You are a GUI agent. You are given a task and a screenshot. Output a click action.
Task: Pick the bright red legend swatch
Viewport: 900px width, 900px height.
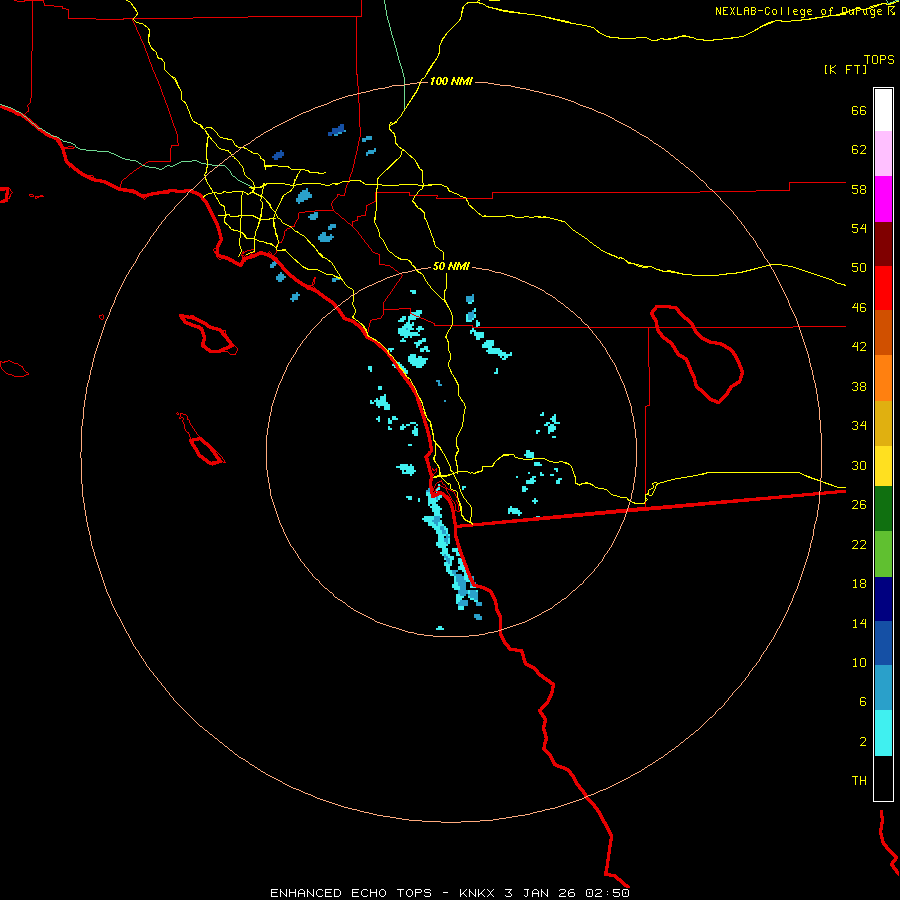point(883,288)
